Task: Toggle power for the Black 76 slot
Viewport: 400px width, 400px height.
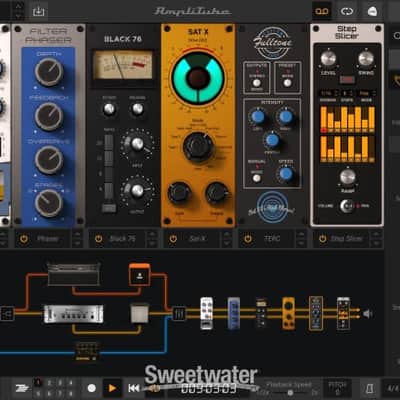Action: pyautogui.click(x=98, y=239)
